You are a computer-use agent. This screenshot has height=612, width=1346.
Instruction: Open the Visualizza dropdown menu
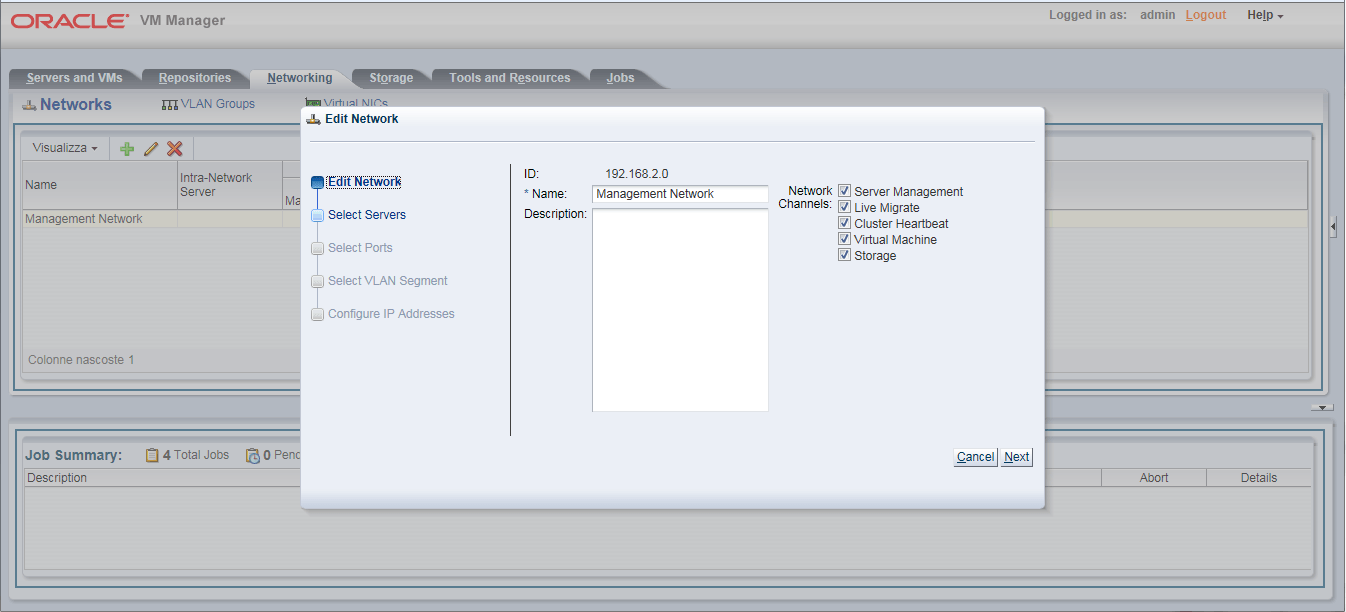(65, 148)
